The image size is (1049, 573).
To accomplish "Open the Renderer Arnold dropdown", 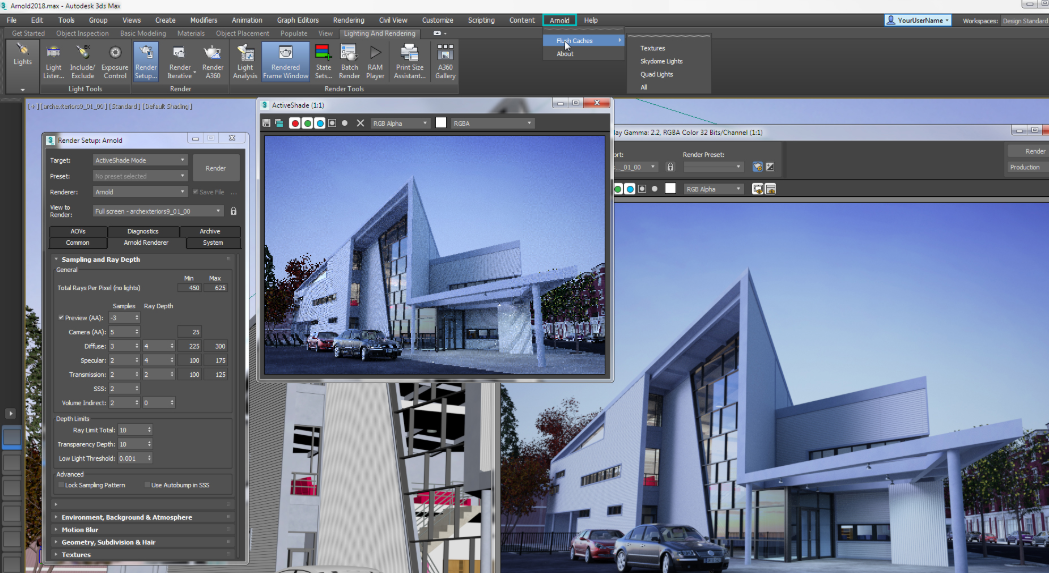I will pyautogui.click(x=140, y=192).
